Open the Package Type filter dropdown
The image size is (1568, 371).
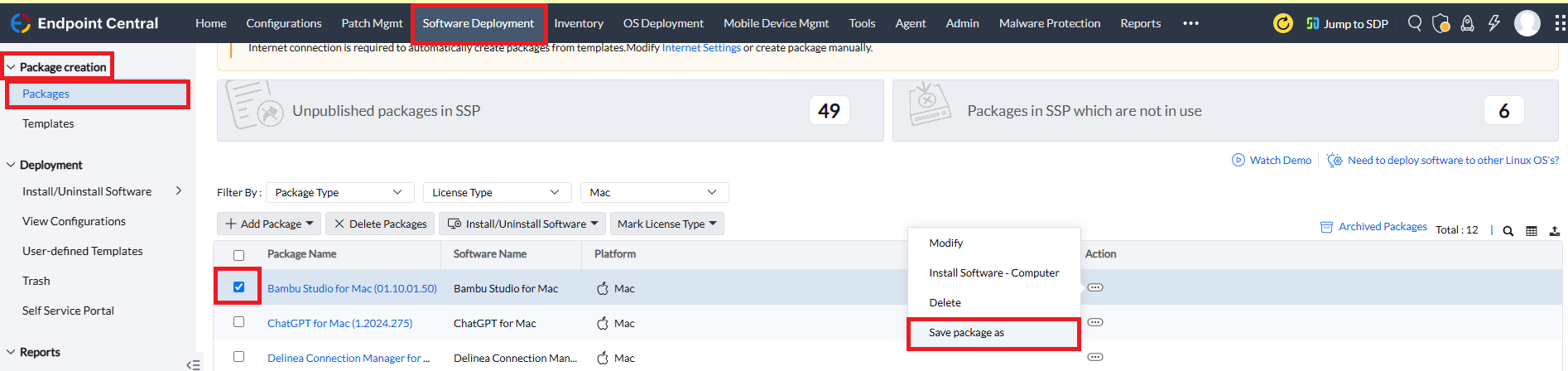coord(339,192)
